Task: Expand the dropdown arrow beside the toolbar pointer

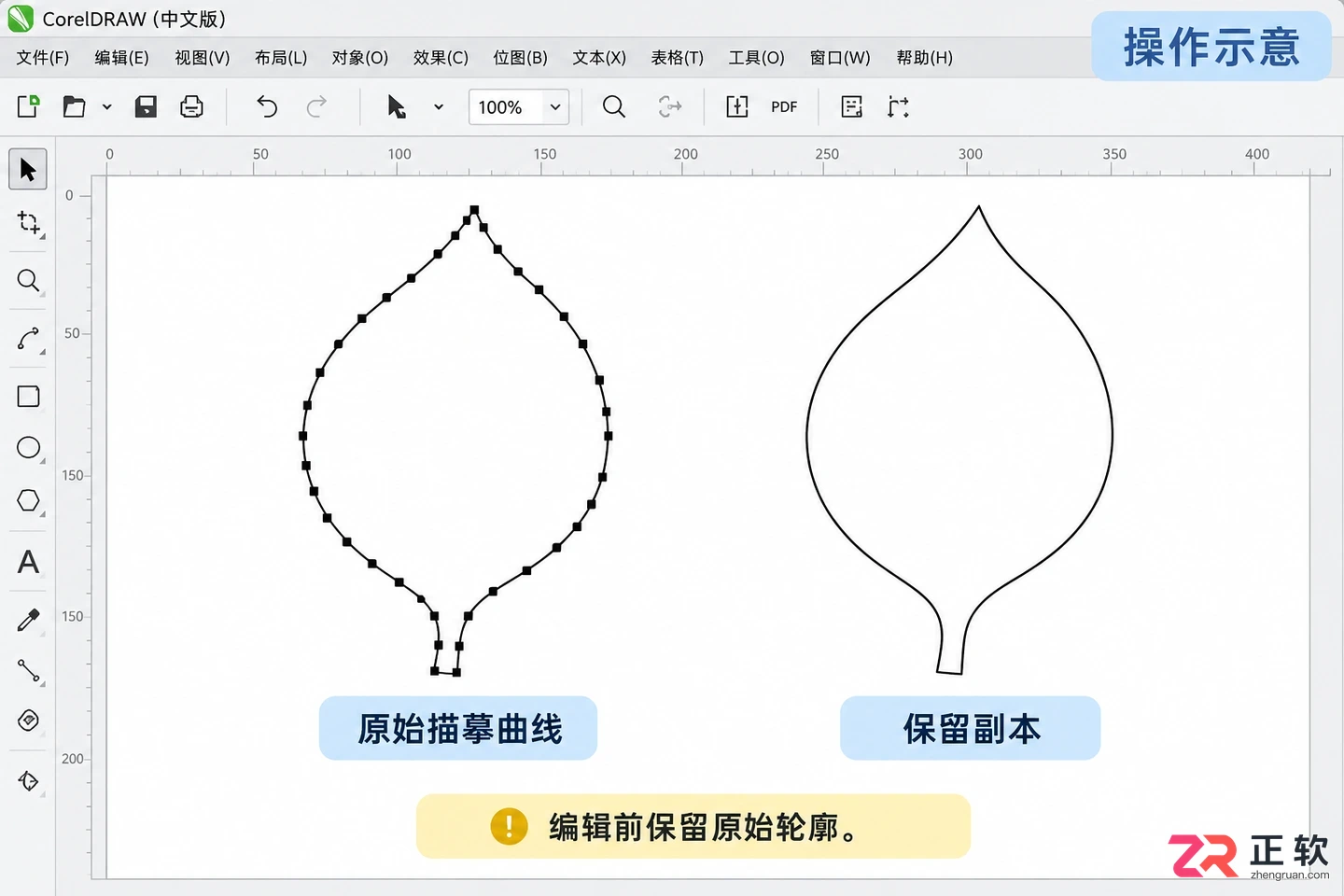Action: tap(439, 107)
